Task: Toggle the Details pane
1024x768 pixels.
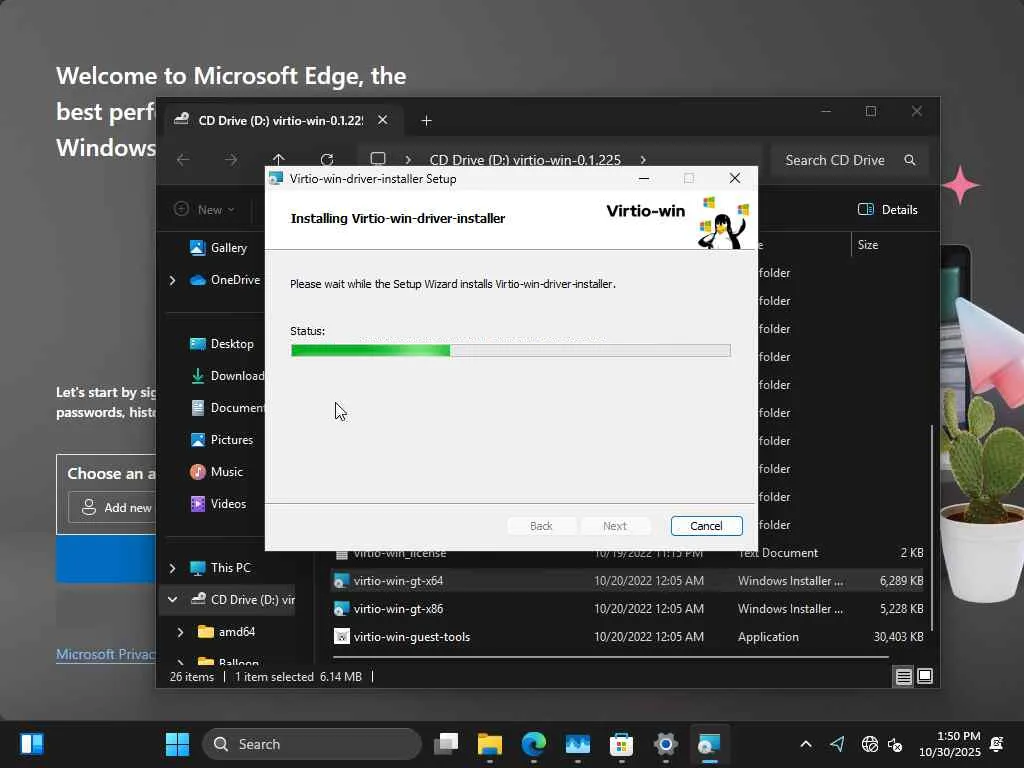Action: point(888,210)
